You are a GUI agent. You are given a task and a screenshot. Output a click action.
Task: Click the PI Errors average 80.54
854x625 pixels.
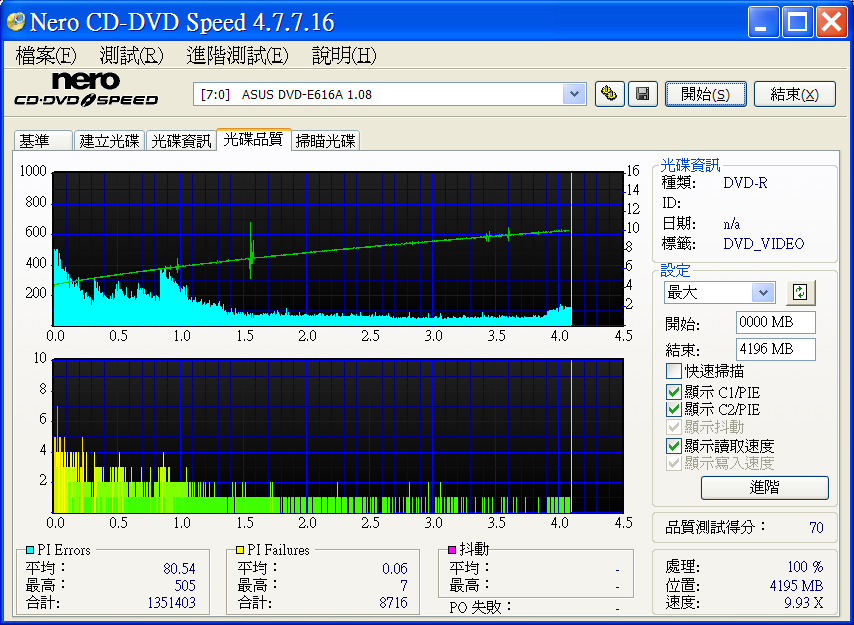click(x=179, y=568)
